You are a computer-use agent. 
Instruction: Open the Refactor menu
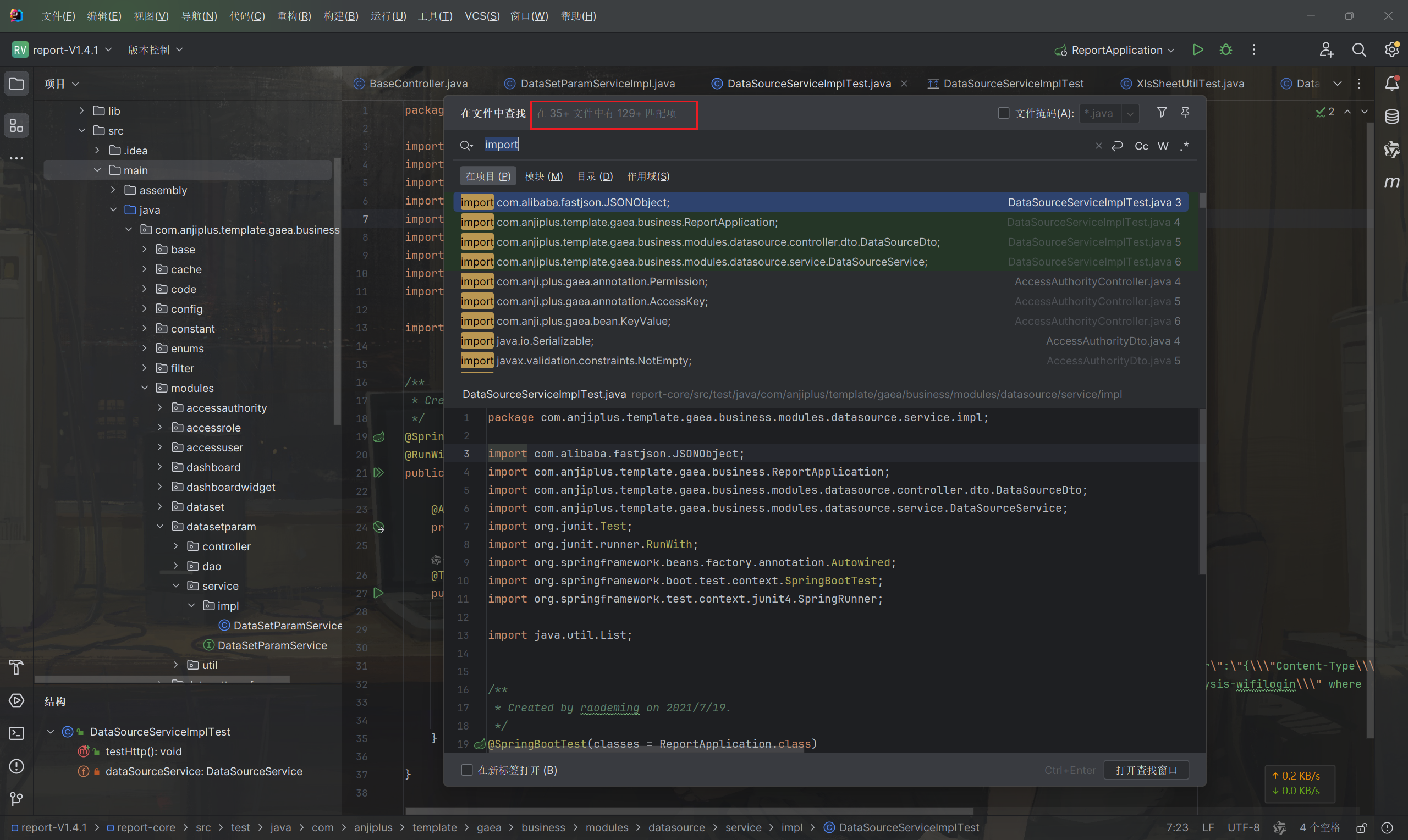pyautogui.click(x=294, y=16)
